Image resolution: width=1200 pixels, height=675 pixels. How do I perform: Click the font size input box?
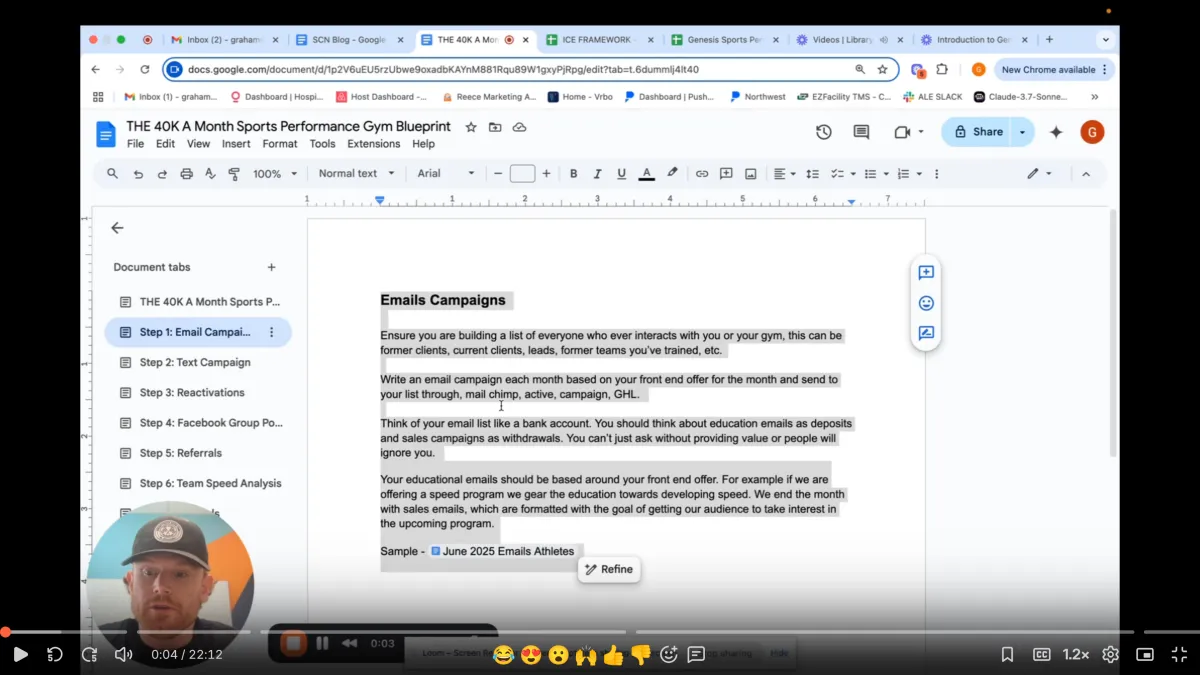click(522, 174)
